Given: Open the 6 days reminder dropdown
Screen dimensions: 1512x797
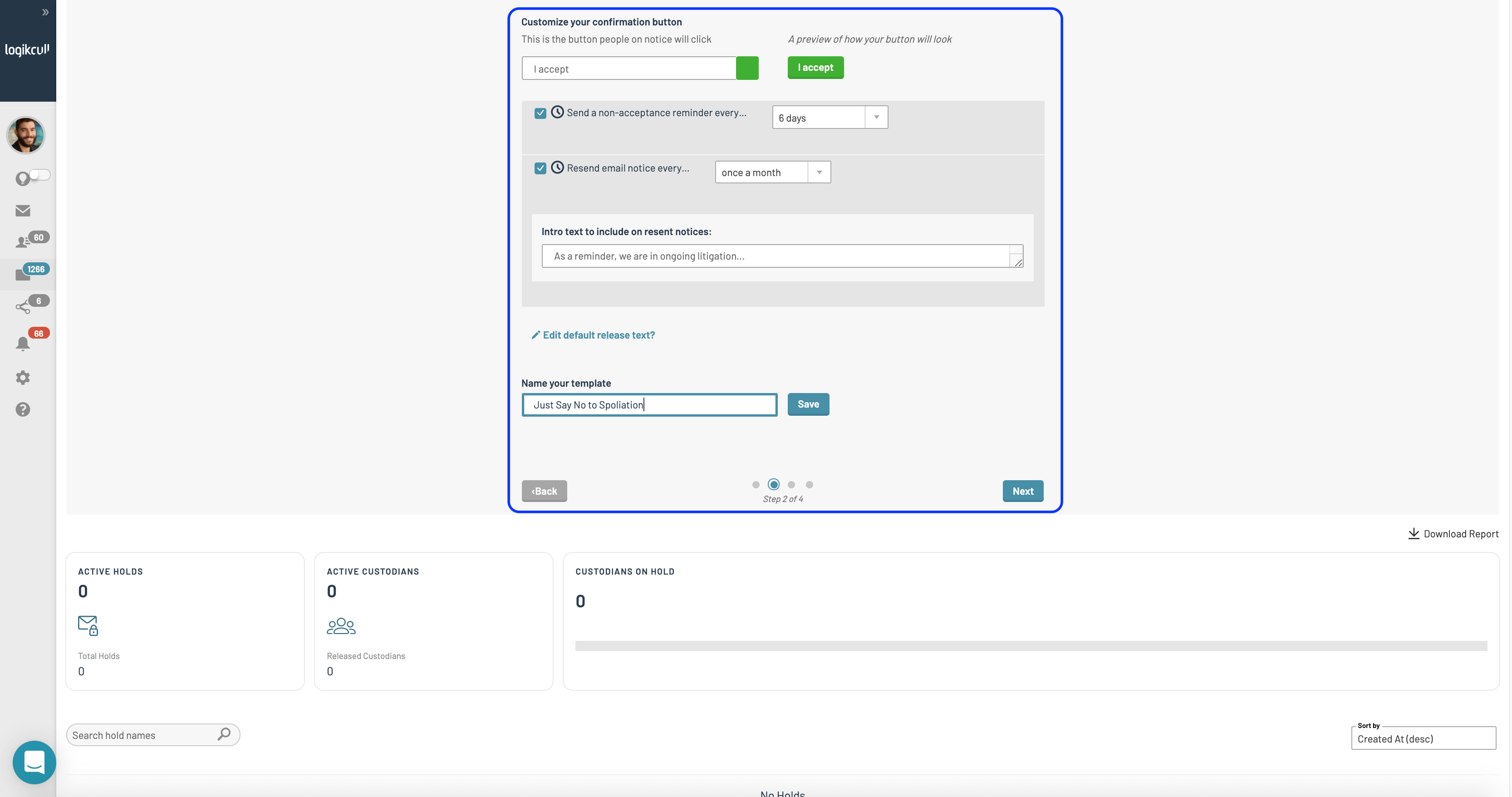Looking at the screenshot, I should pyautogui.click(x=830, y=118).
